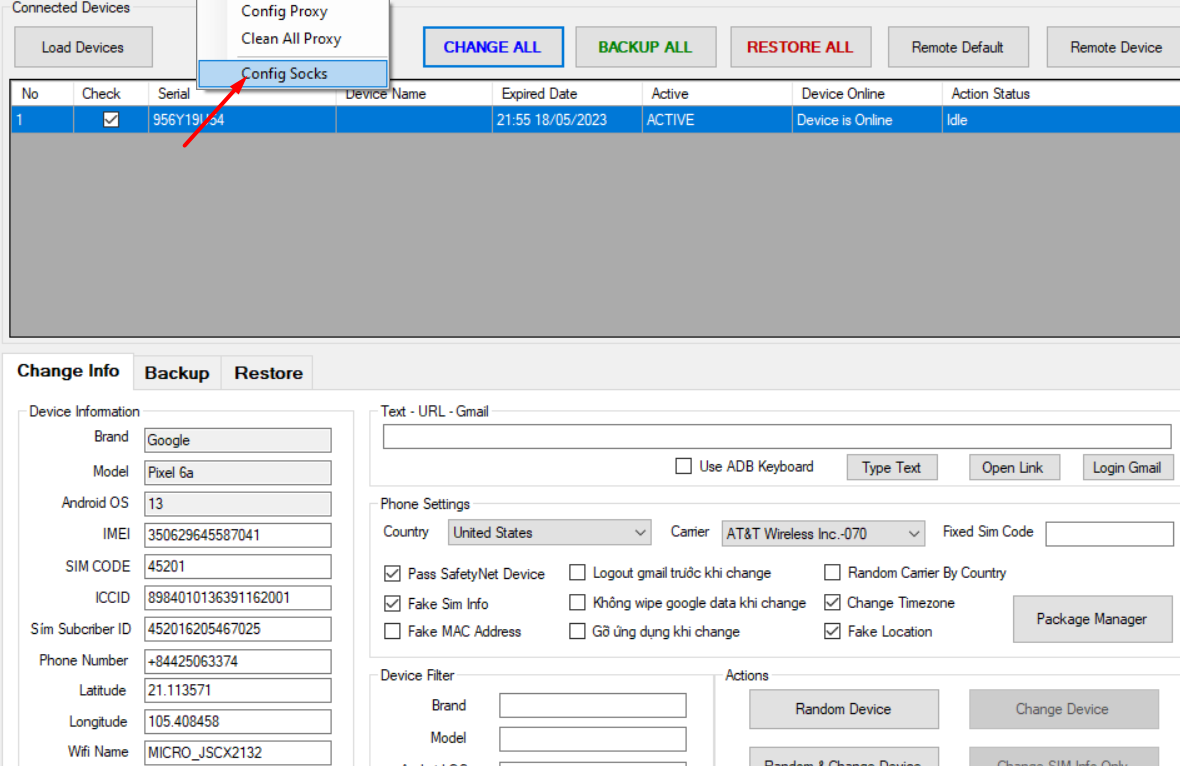
Task: Click the Load Devices button
Action: pos(83,47)
